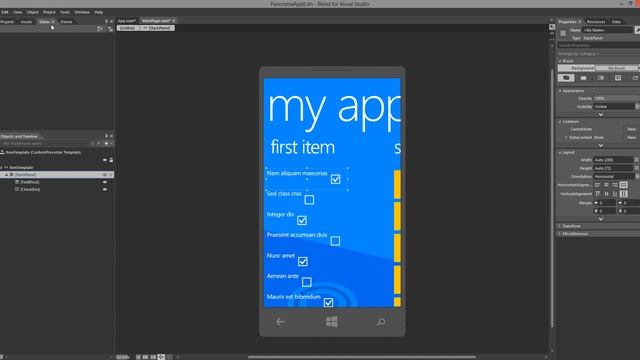640x360 pixels.
Task: Click the Windows logo button on phone
Action: coord(332,322)
